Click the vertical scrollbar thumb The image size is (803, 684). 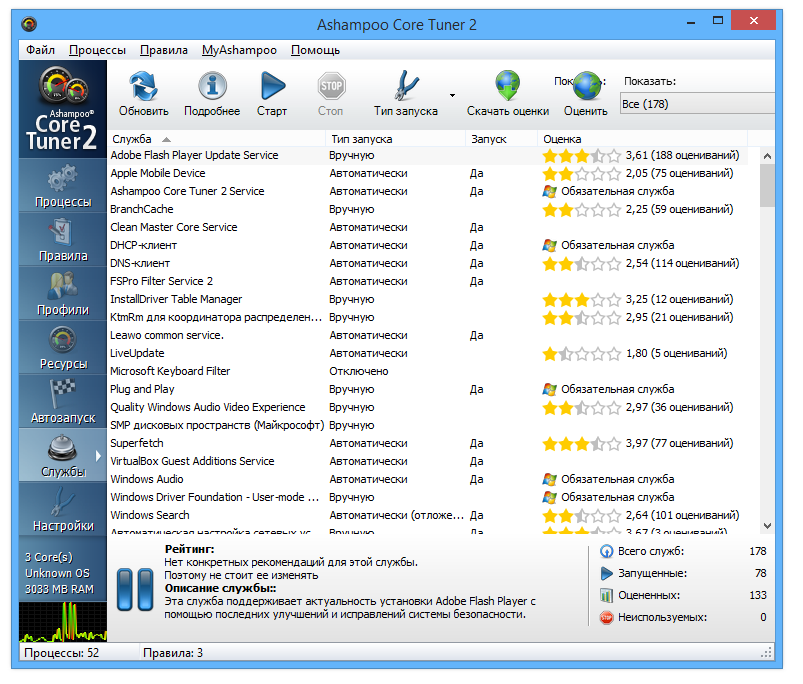click(x=767, y=185)
